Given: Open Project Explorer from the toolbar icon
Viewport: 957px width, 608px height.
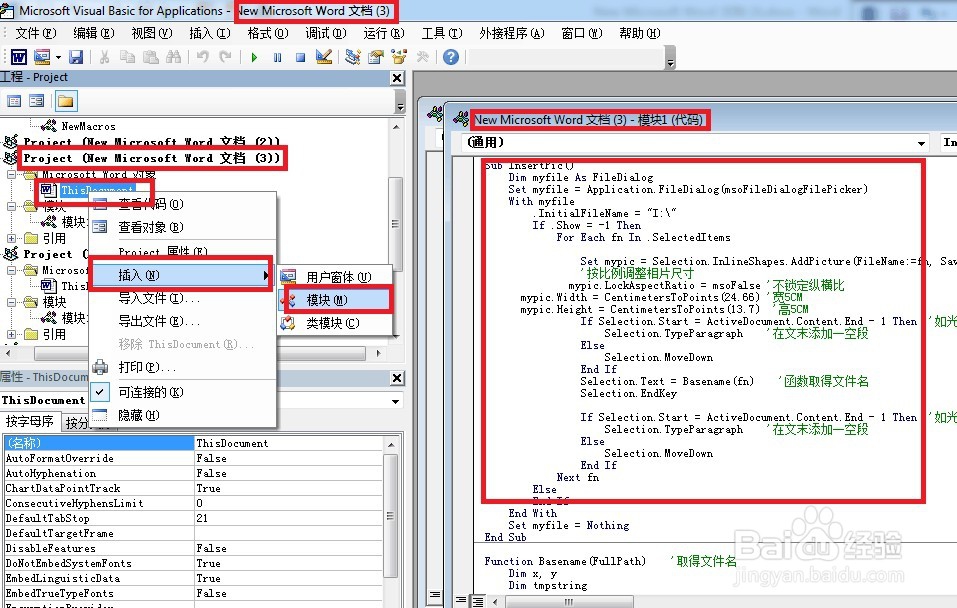Looking at the screenshot, I should [353, 57].
